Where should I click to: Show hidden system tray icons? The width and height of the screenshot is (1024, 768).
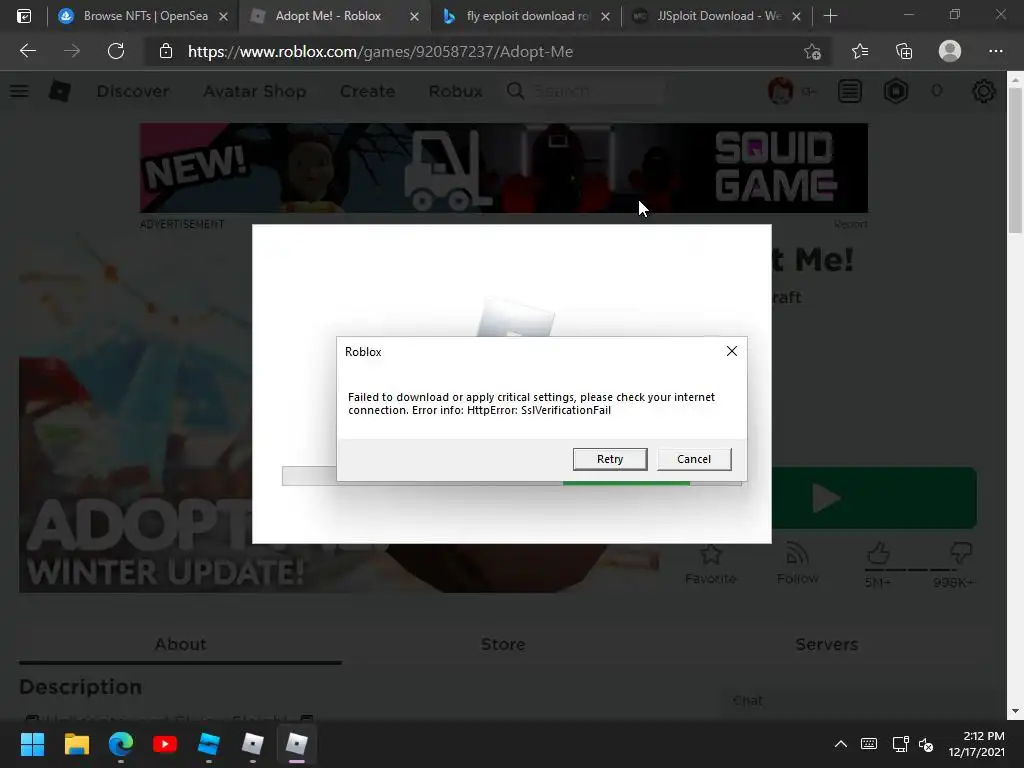point(840,744)
